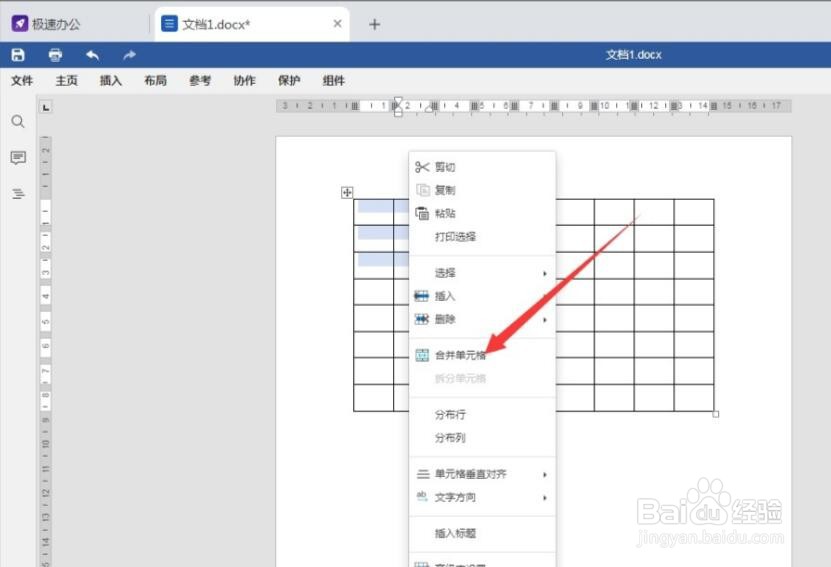Open the 主页 ribbon tab
The height and width of the screenshot is (567, 831).
[x=67, y=81]
